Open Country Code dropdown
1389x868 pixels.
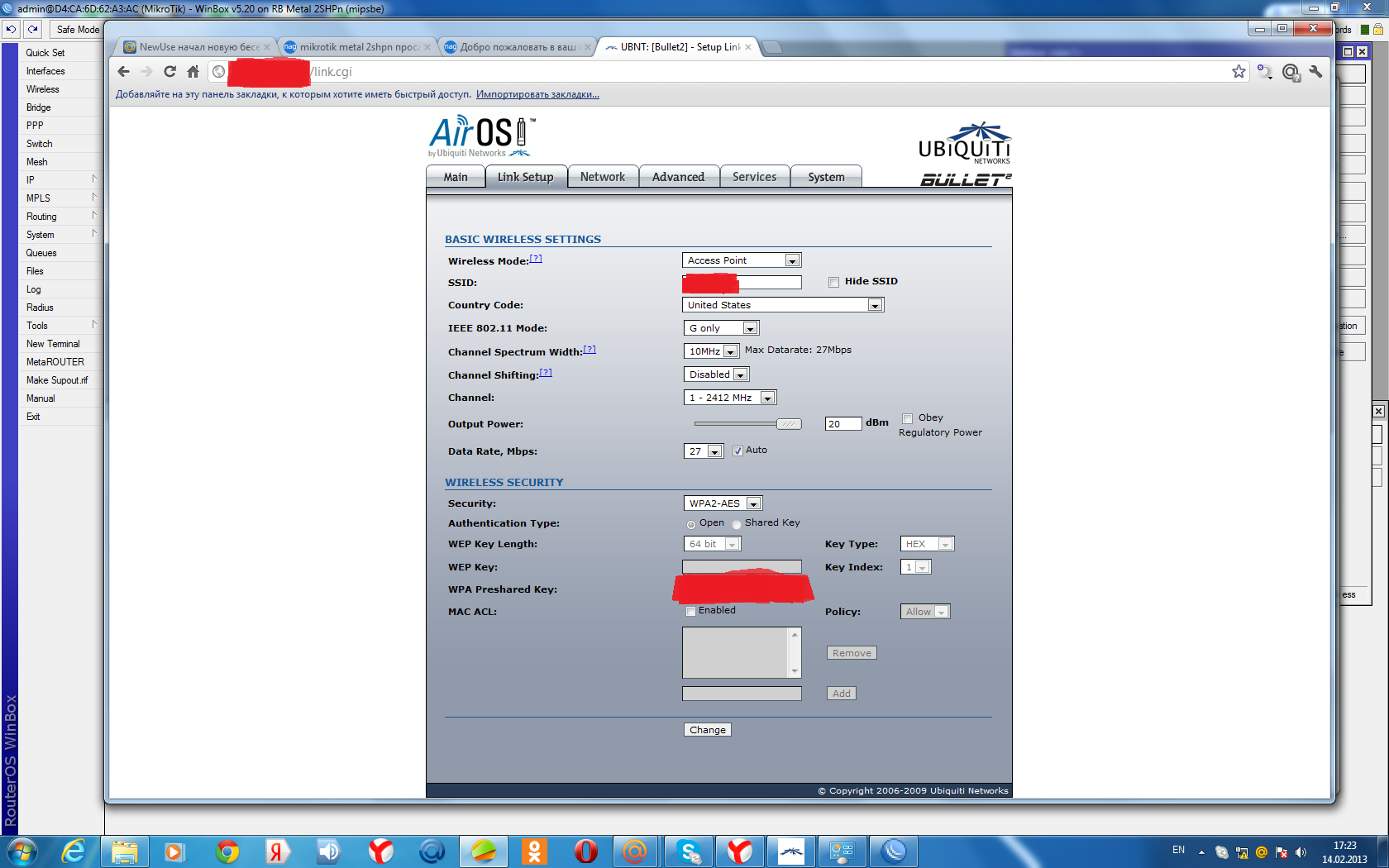[x=783, y=305]
